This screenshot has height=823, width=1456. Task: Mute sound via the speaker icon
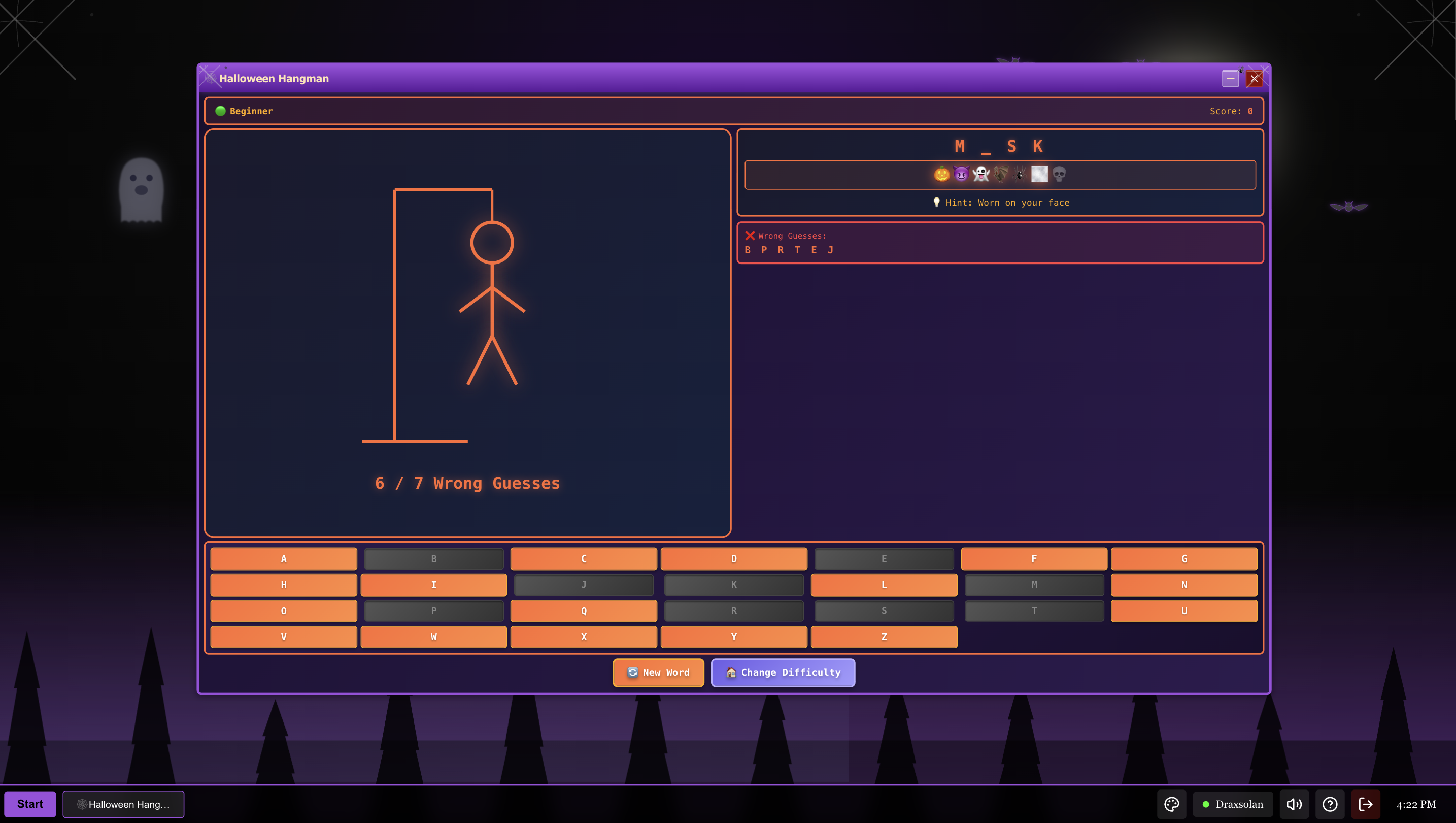[x=1294, y=804]
